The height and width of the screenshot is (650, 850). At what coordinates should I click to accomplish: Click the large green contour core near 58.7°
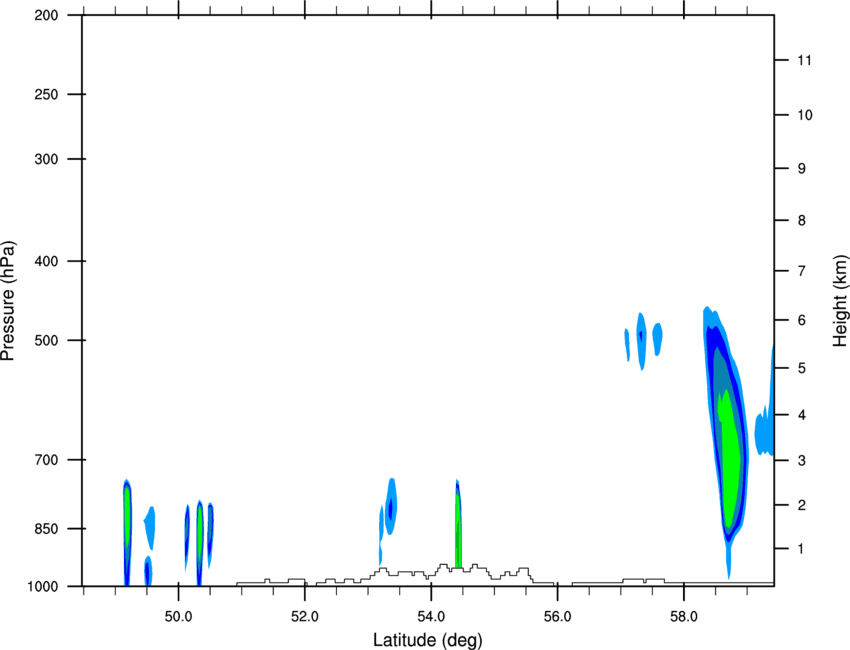[x=730, y=461]
